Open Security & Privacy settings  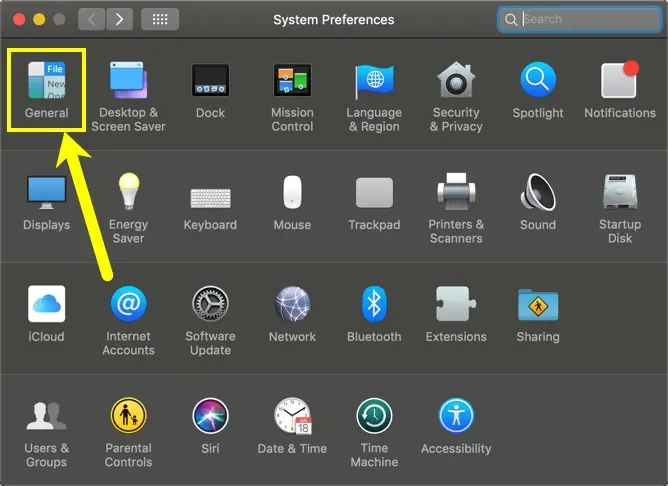point(456,97)
